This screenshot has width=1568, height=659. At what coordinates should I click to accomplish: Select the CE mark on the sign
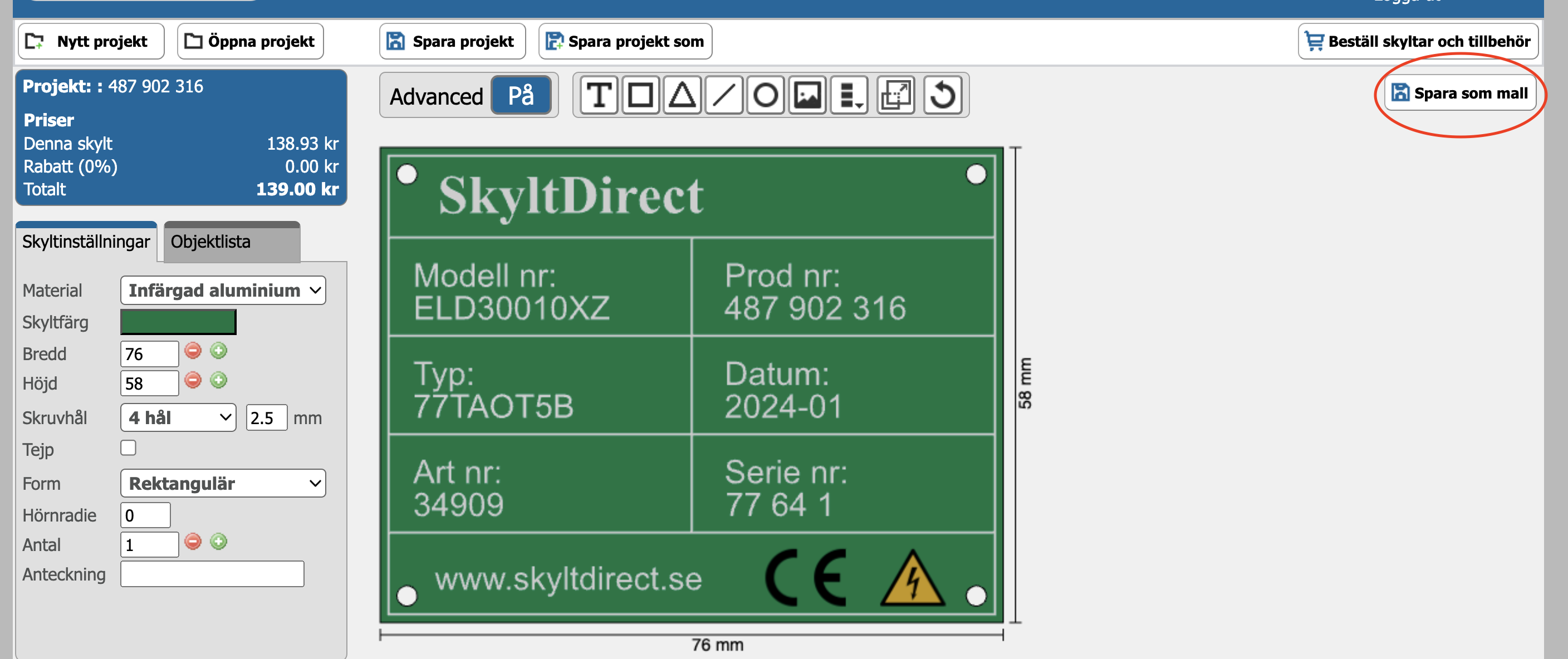pos(806,578)
